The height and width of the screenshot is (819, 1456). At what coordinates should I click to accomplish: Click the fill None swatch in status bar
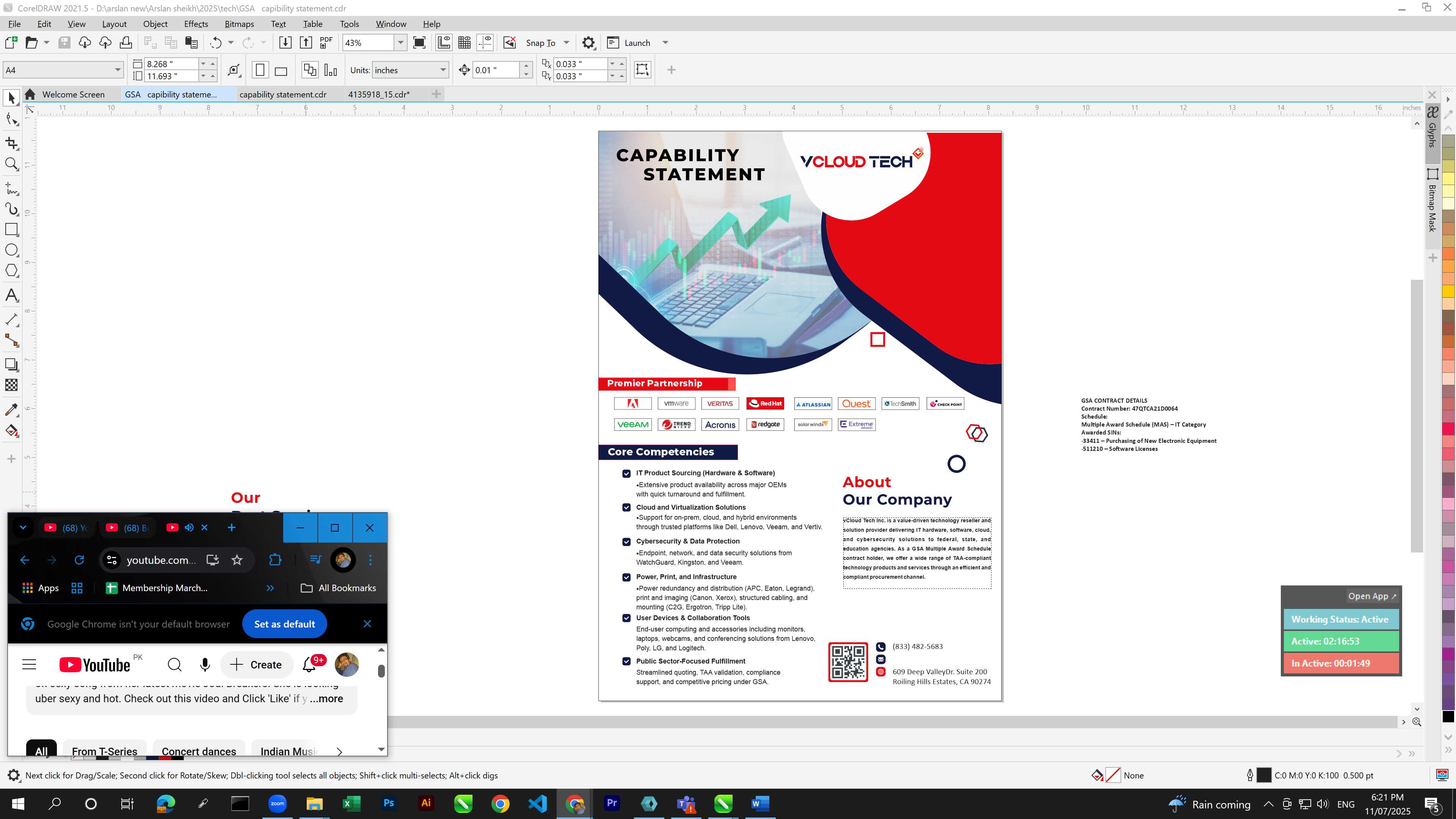click(x=1112, y=775)
